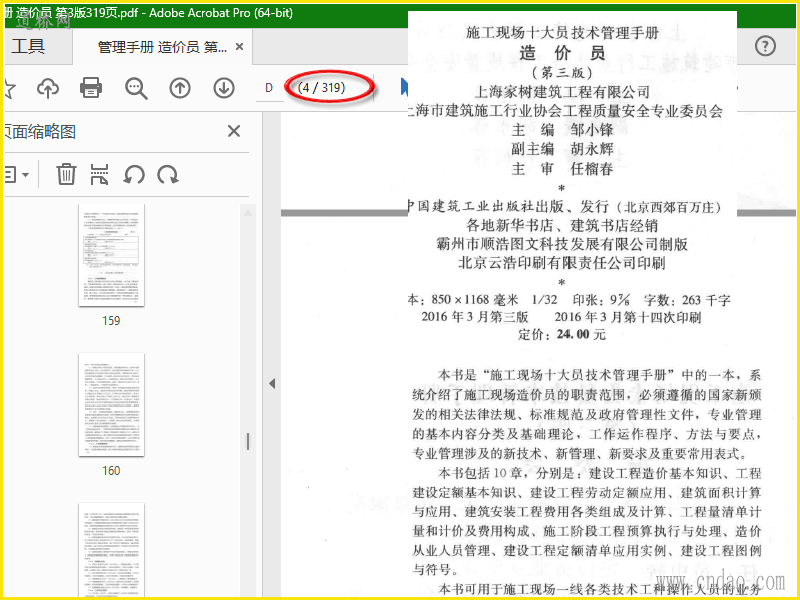800x600 pixels.
Task: Click the zoom-out search magnifier icon
Action: pos(136,88)
